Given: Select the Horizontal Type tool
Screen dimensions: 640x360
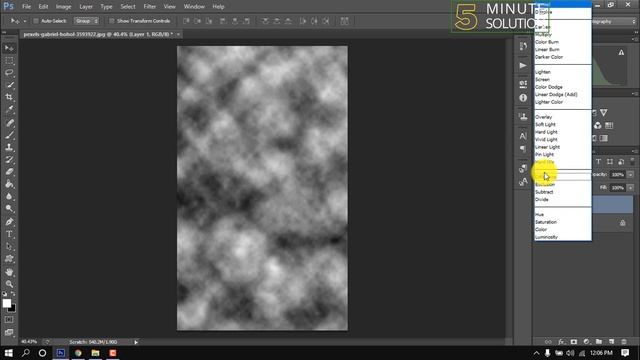Looking at the screenshot, I should (x=9, y=234).
